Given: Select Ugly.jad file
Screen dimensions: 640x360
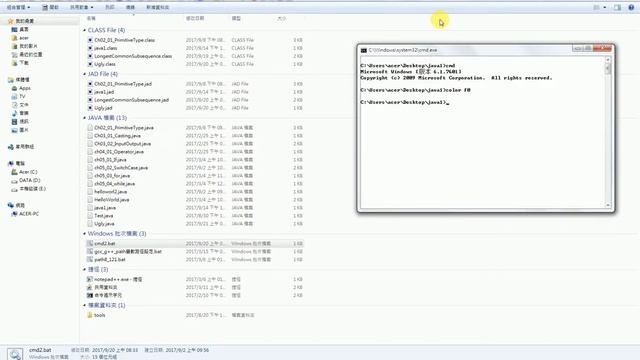Looking at the screenshot, I should [103, 108].
